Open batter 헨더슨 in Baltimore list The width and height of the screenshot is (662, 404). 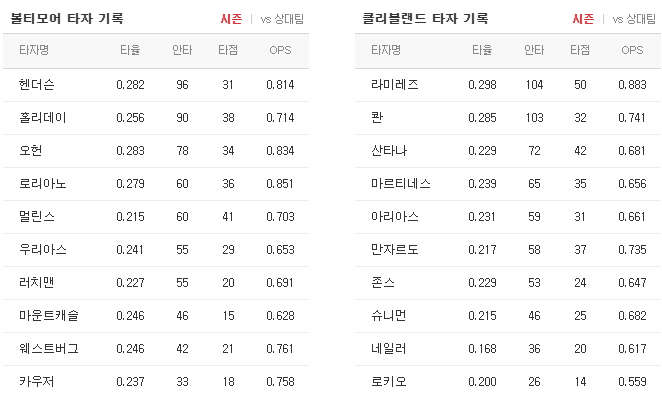click(x=37, y=85)
